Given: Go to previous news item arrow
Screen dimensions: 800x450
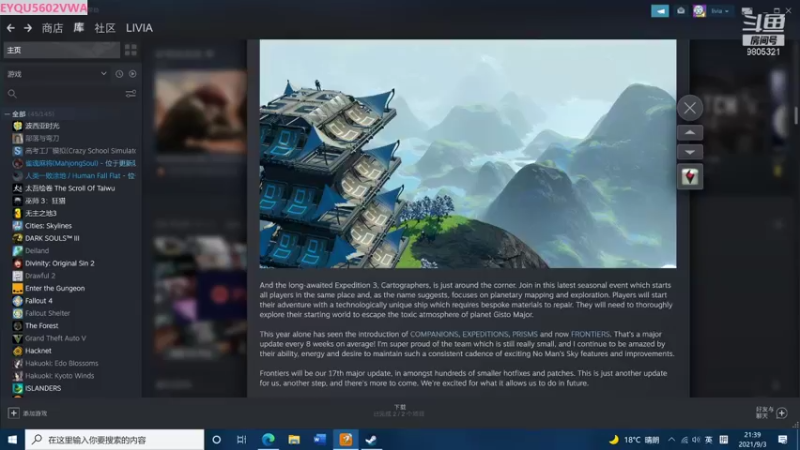Looking at the screenshot, I should pos(690,133).
